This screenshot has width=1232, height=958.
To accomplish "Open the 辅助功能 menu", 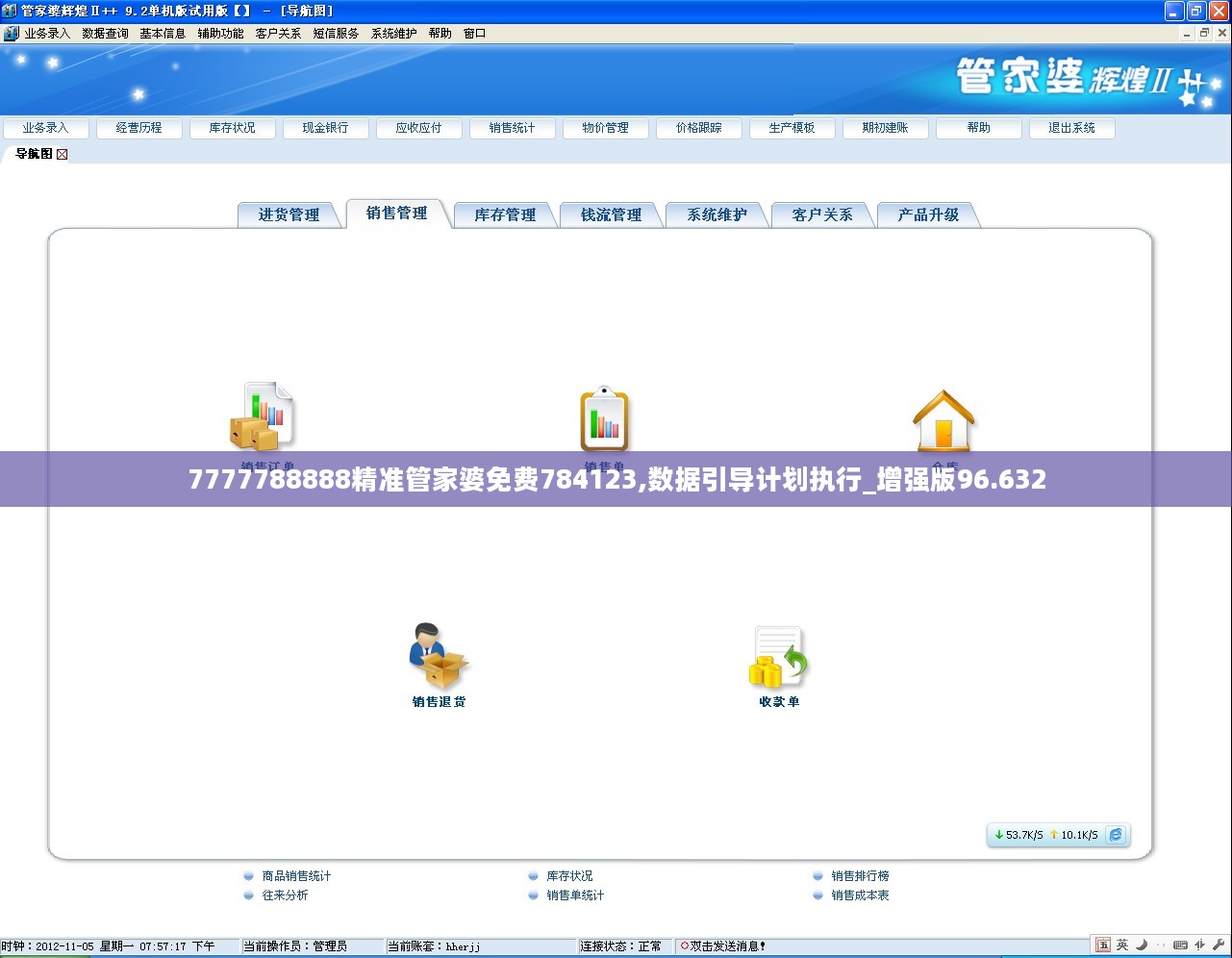I will tap(220, 34).
